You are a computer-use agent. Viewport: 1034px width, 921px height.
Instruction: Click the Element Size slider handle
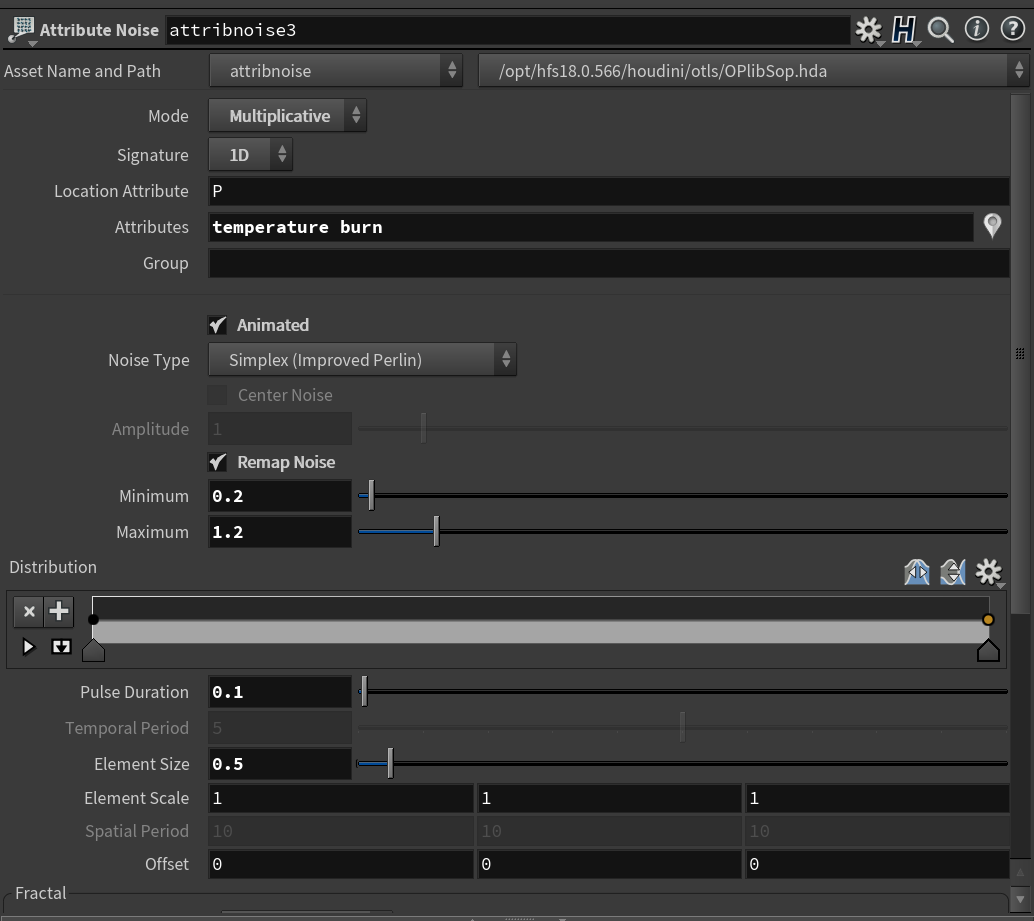(x=390, y=763)
